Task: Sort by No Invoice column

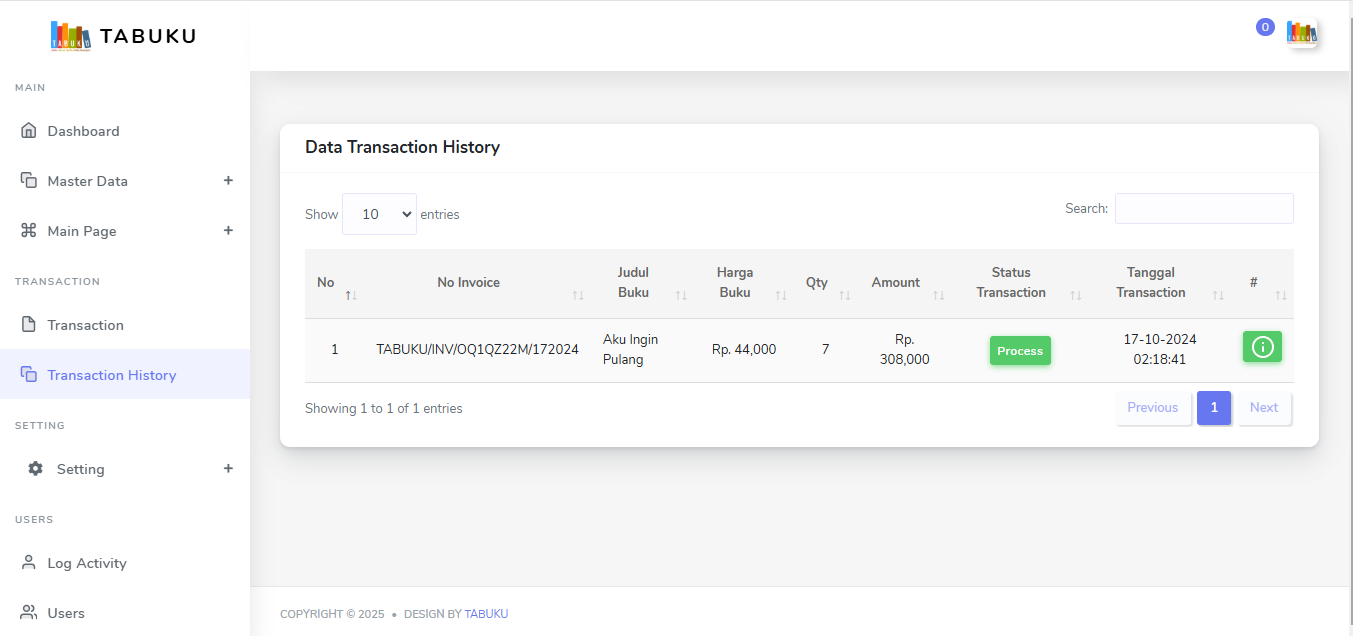Action: pos(468,283)
